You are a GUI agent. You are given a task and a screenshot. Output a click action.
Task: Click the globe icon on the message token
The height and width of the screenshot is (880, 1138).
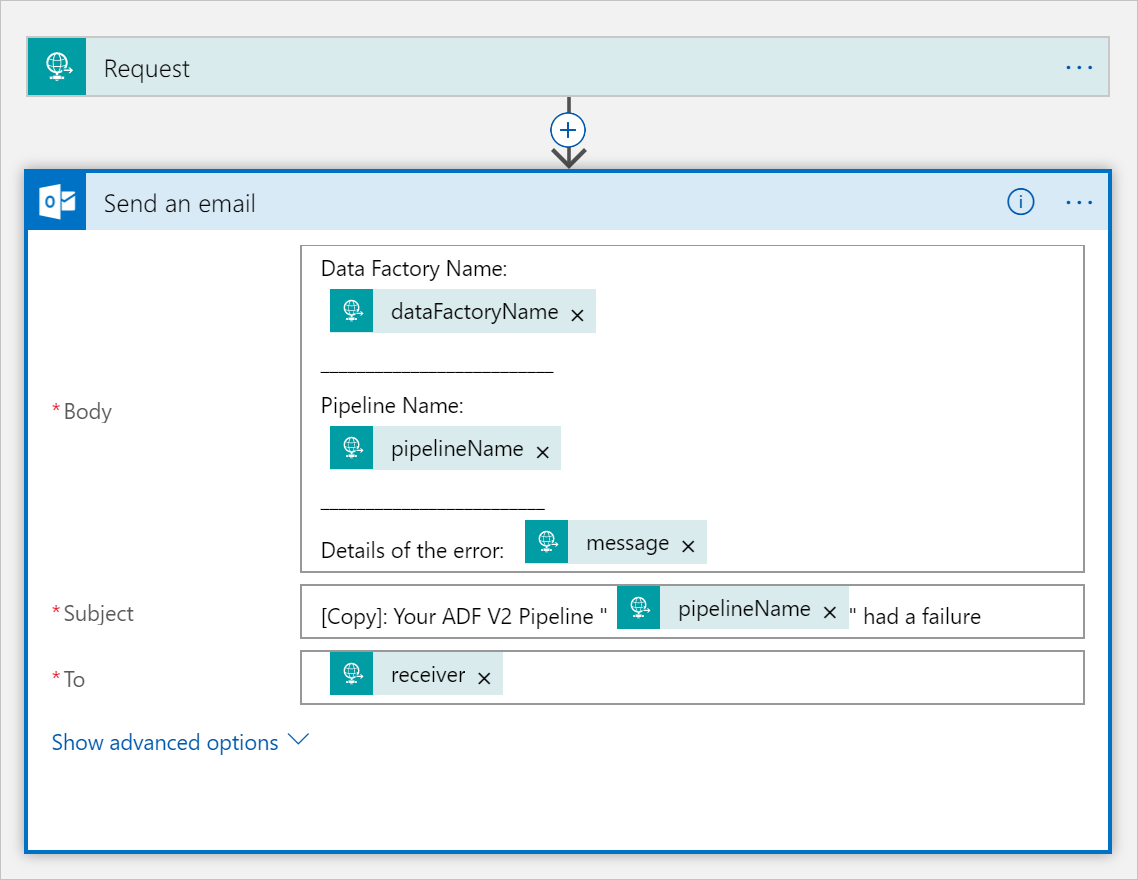(x=546, y=541)
